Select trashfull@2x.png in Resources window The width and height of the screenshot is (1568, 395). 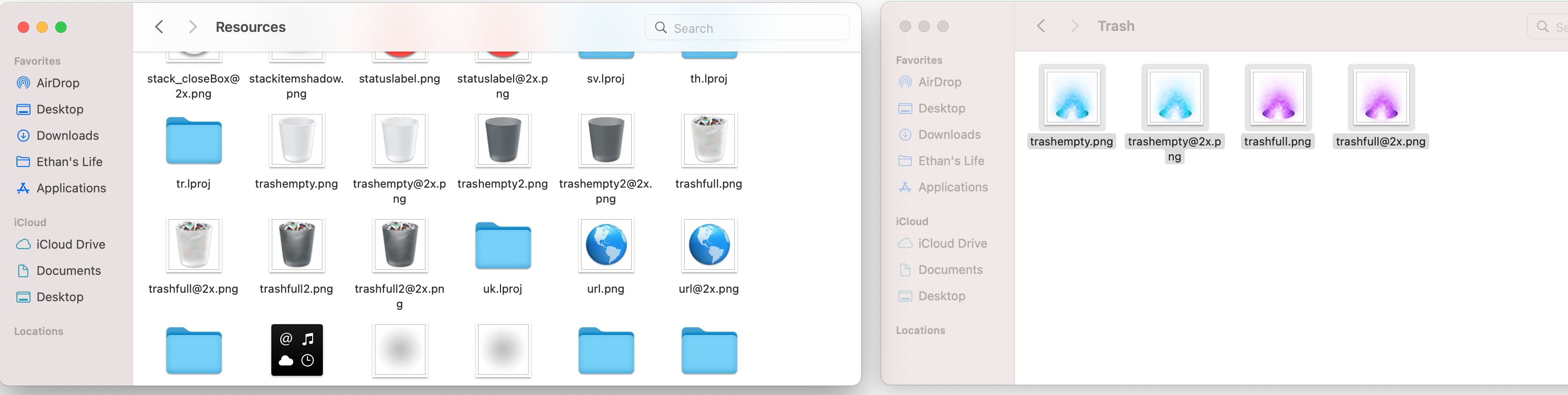click(x=194, y=245)
